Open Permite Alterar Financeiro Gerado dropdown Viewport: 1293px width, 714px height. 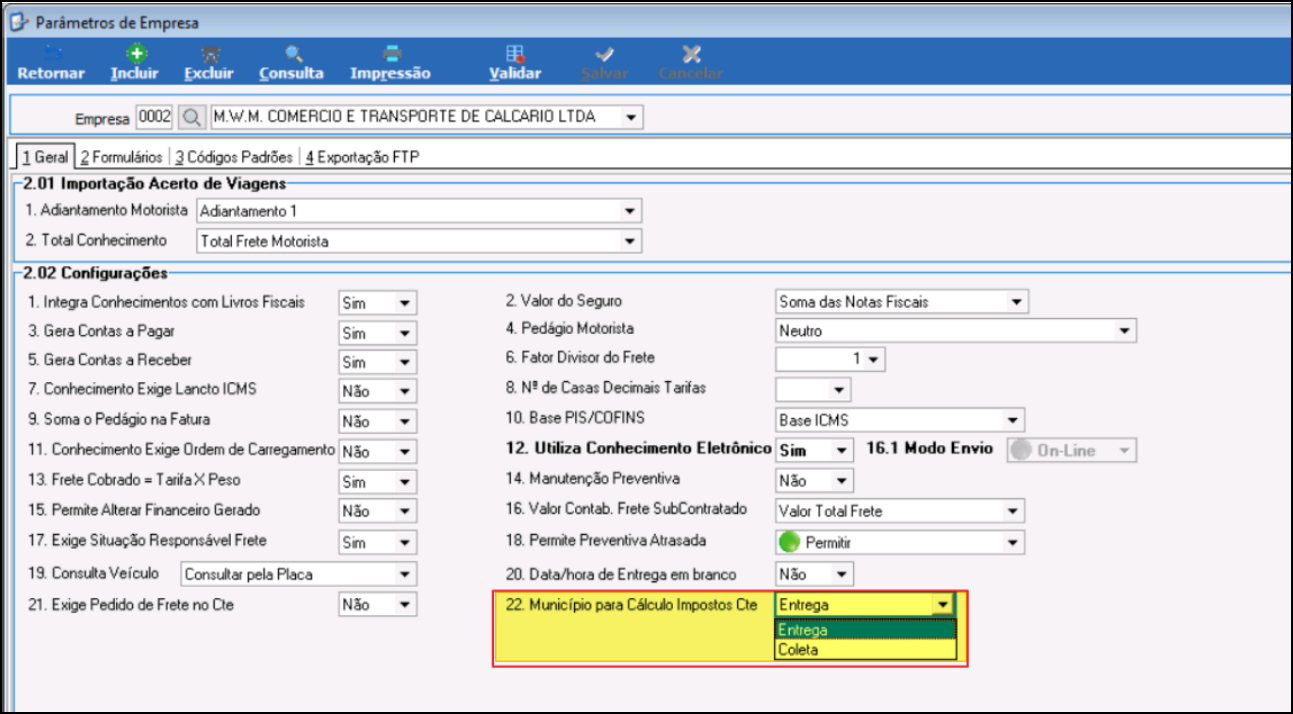[x=405, y=512]
